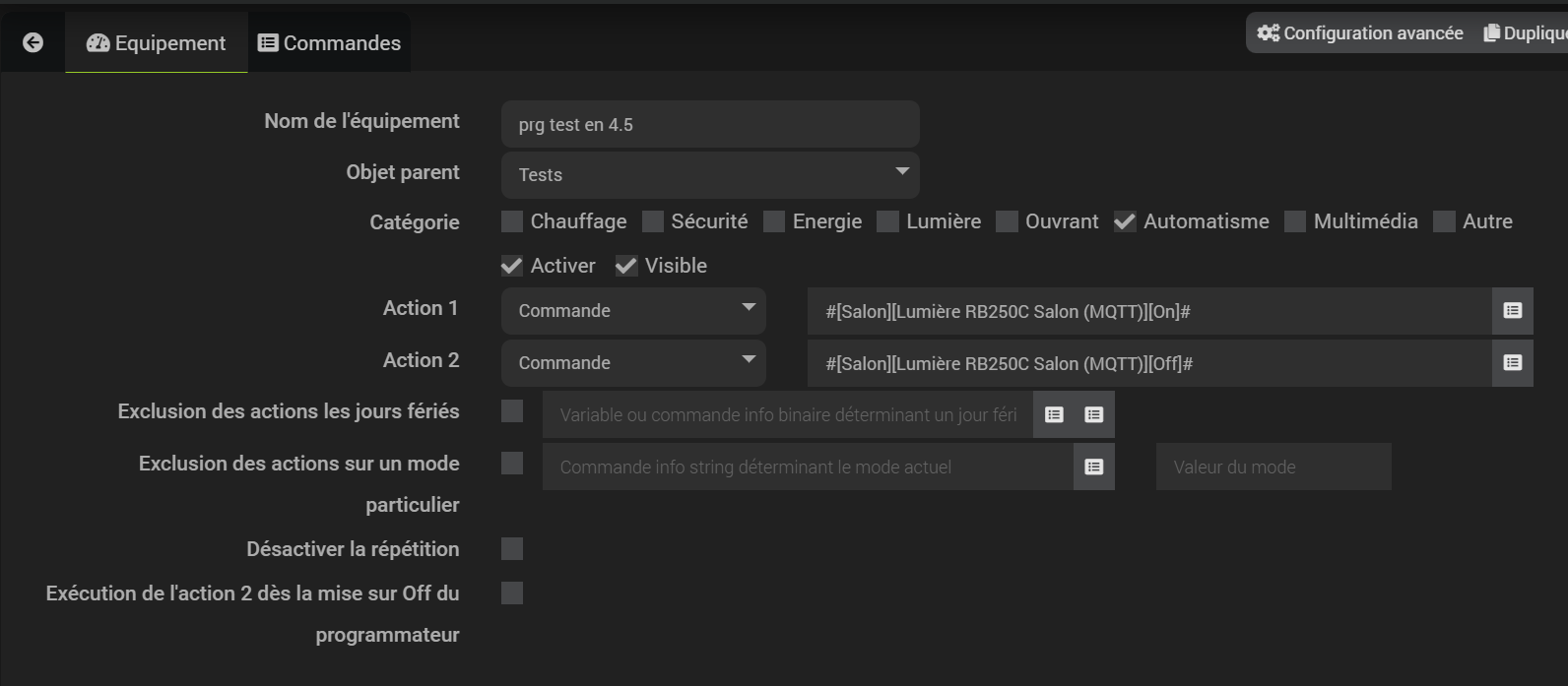The width and height of the screenshot is (1568, 686).
Task: Click the Valeur du mode field
Action: [x=1273, y=468]
